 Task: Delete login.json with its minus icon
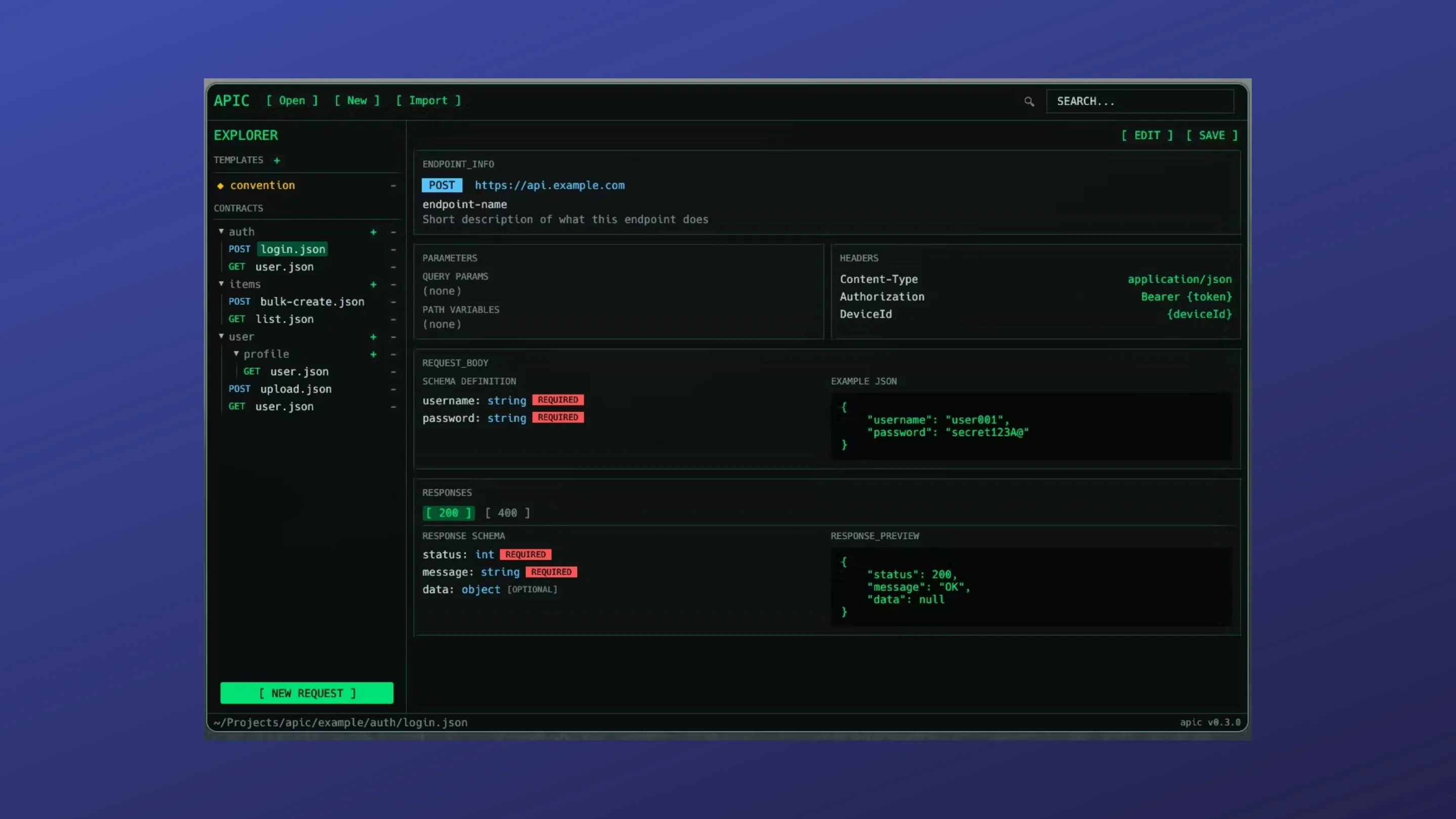click(393, 249)
